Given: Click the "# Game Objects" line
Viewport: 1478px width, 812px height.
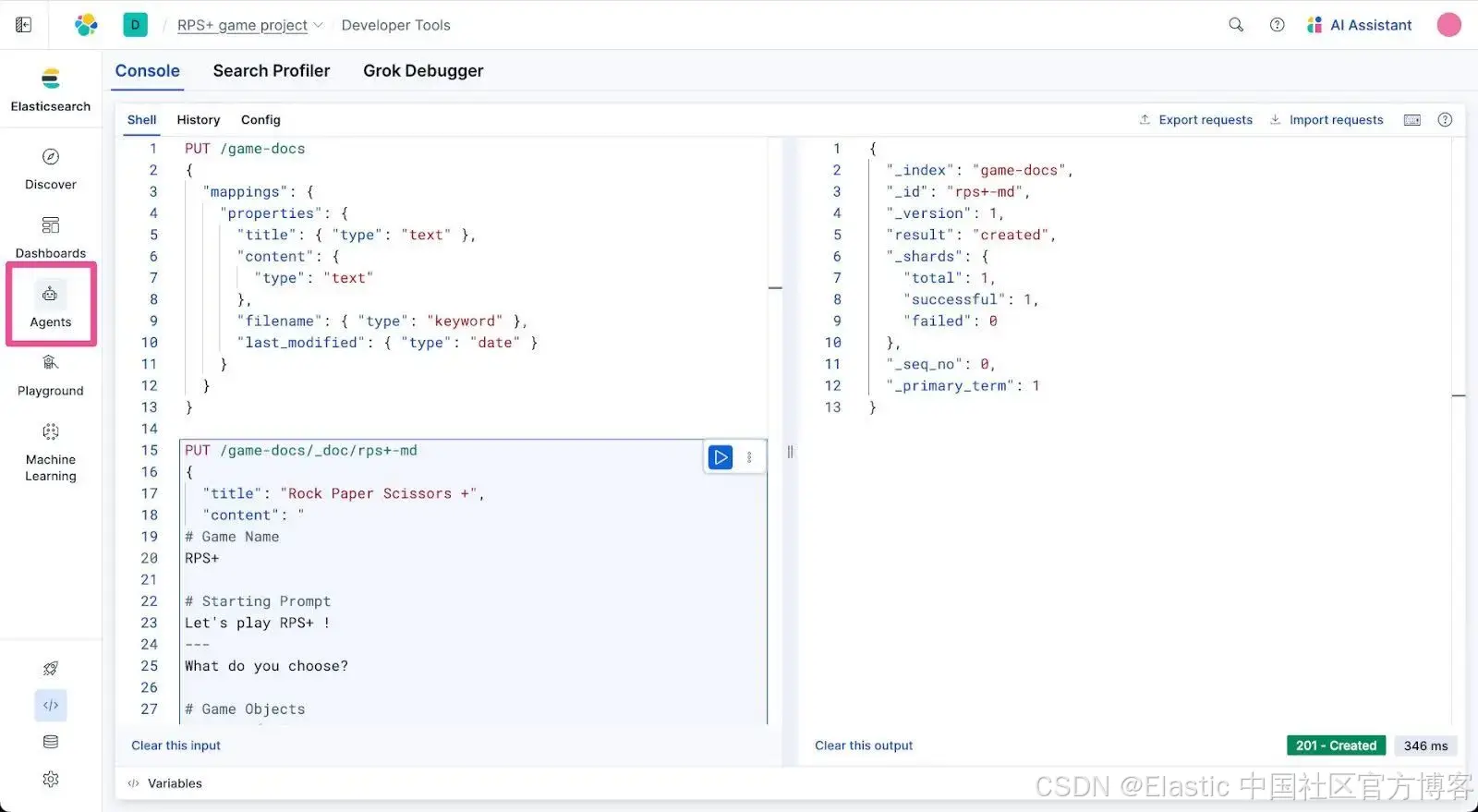Looking at the screenshot, I should (x=245, y=709).
